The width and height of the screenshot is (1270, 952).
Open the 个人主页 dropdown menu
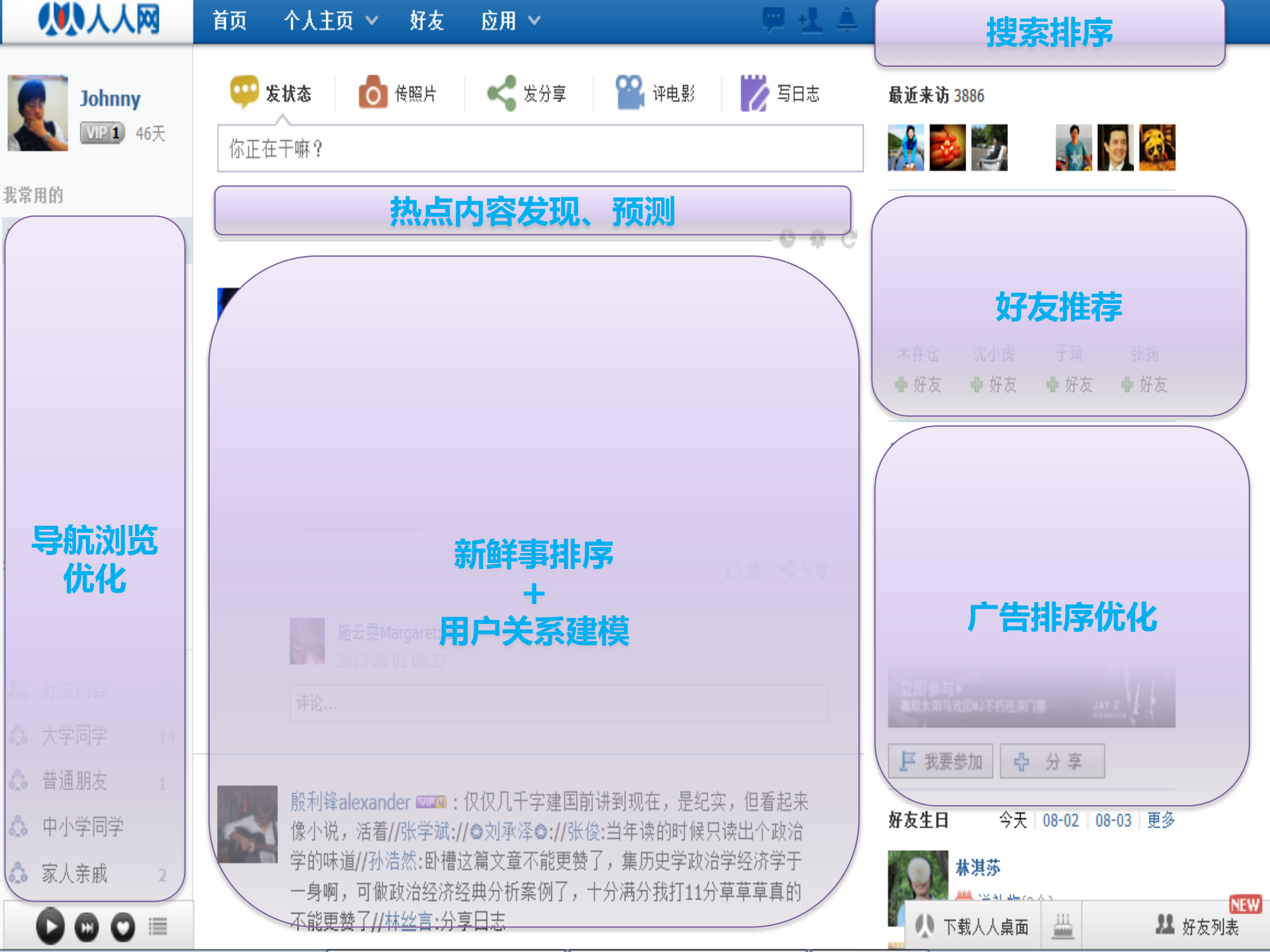pyautogui.click(x=330, y=21)
